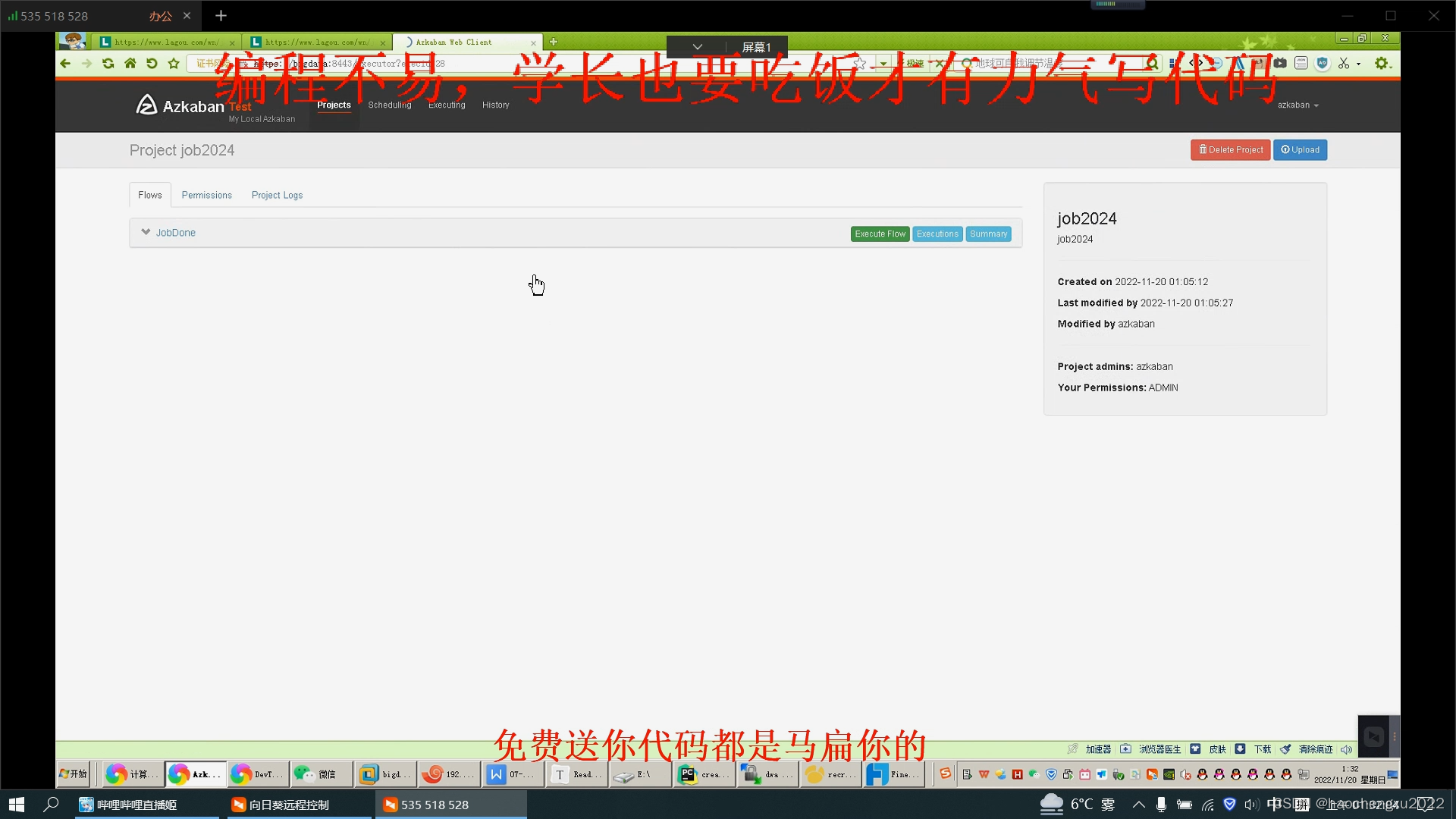Click the Summary button for JobDone
The image size is (1456, 819).
tap(988, 234)
